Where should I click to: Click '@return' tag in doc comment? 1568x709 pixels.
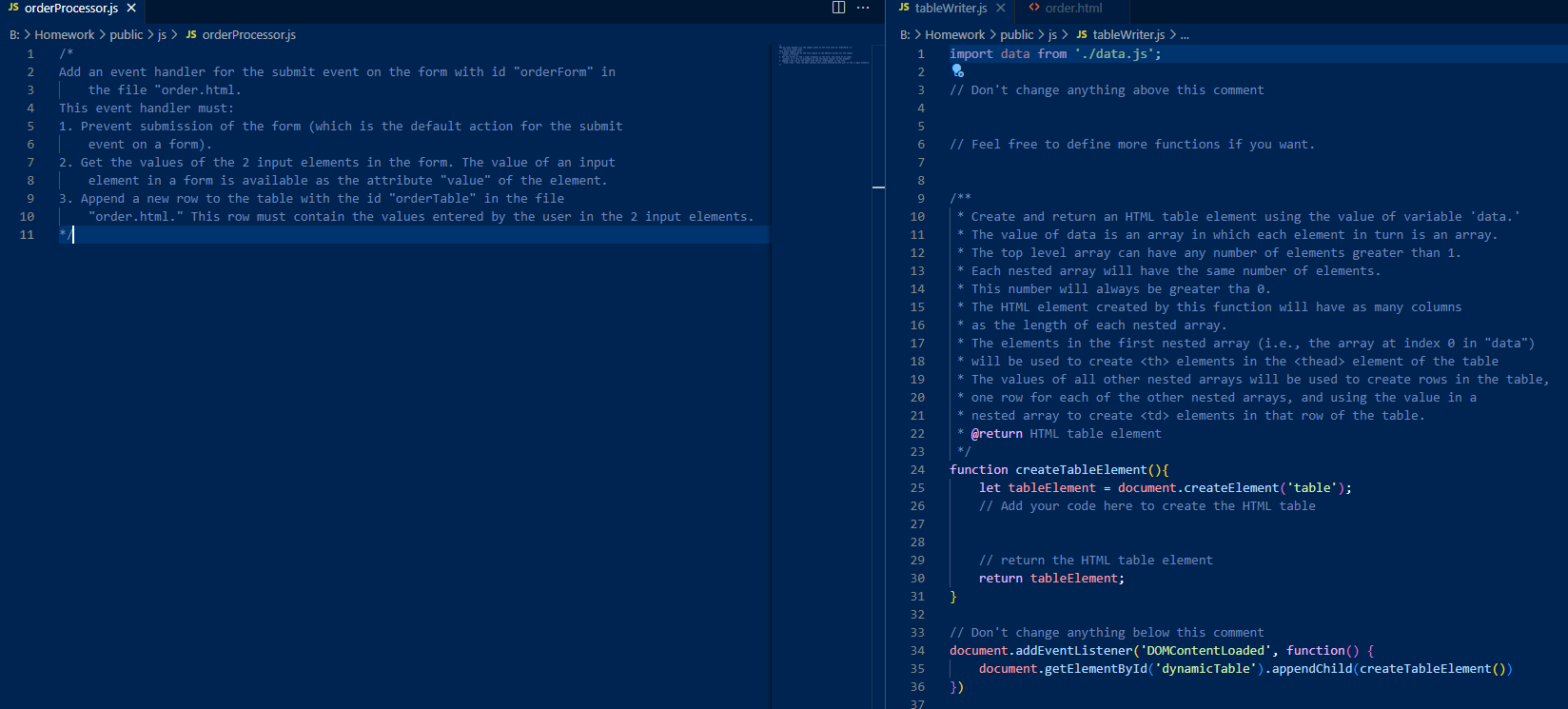(997, 434)
